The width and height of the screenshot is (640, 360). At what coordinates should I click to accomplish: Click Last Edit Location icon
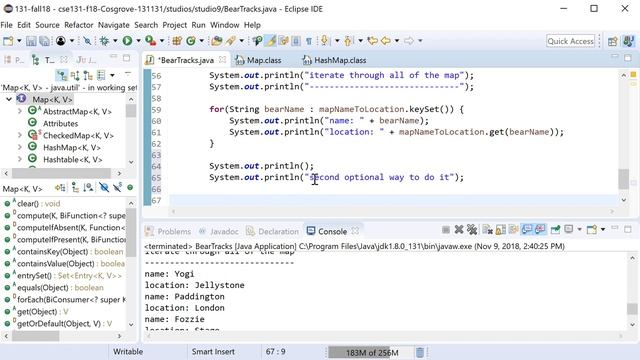coord(372,41)
